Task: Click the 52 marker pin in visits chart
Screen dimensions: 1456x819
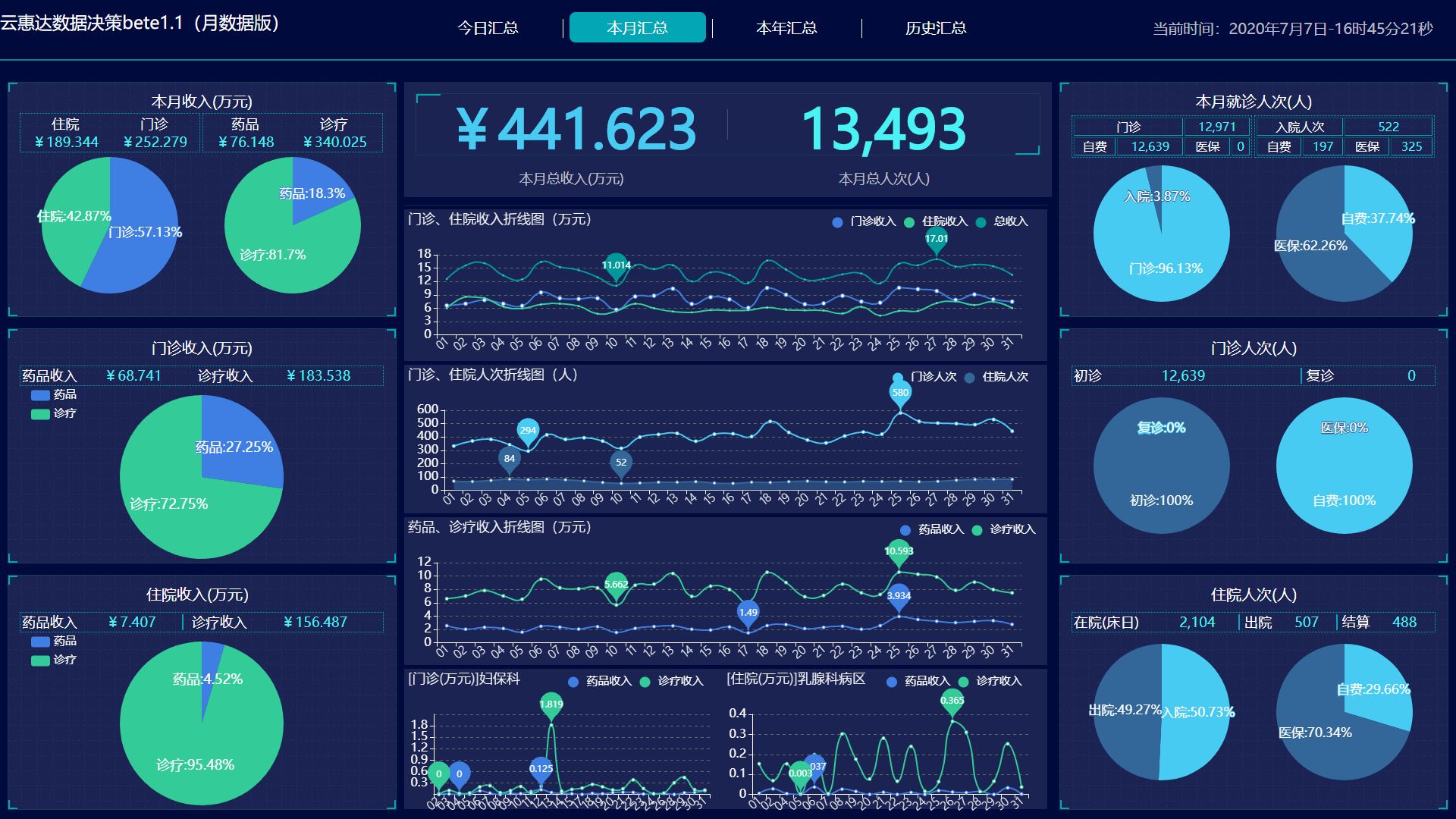Action: point(621,463)
